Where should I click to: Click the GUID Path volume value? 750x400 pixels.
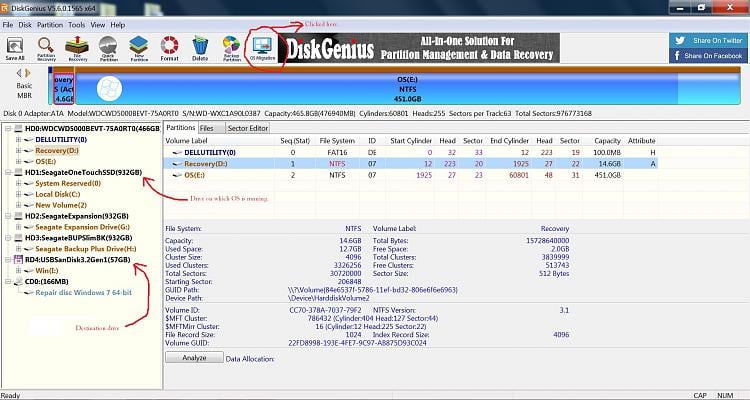coord(373,290)
